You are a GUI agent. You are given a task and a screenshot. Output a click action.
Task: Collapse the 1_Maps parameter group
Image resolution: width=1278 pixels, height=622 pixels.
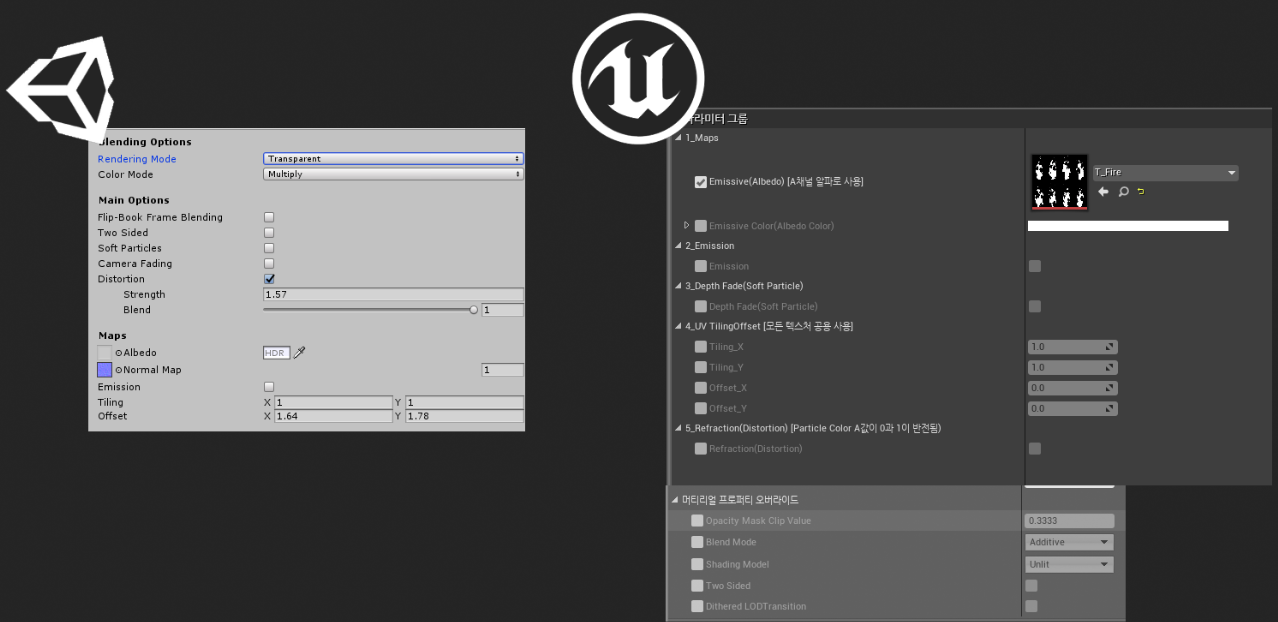pyautogui.click(x=679, y=138)
